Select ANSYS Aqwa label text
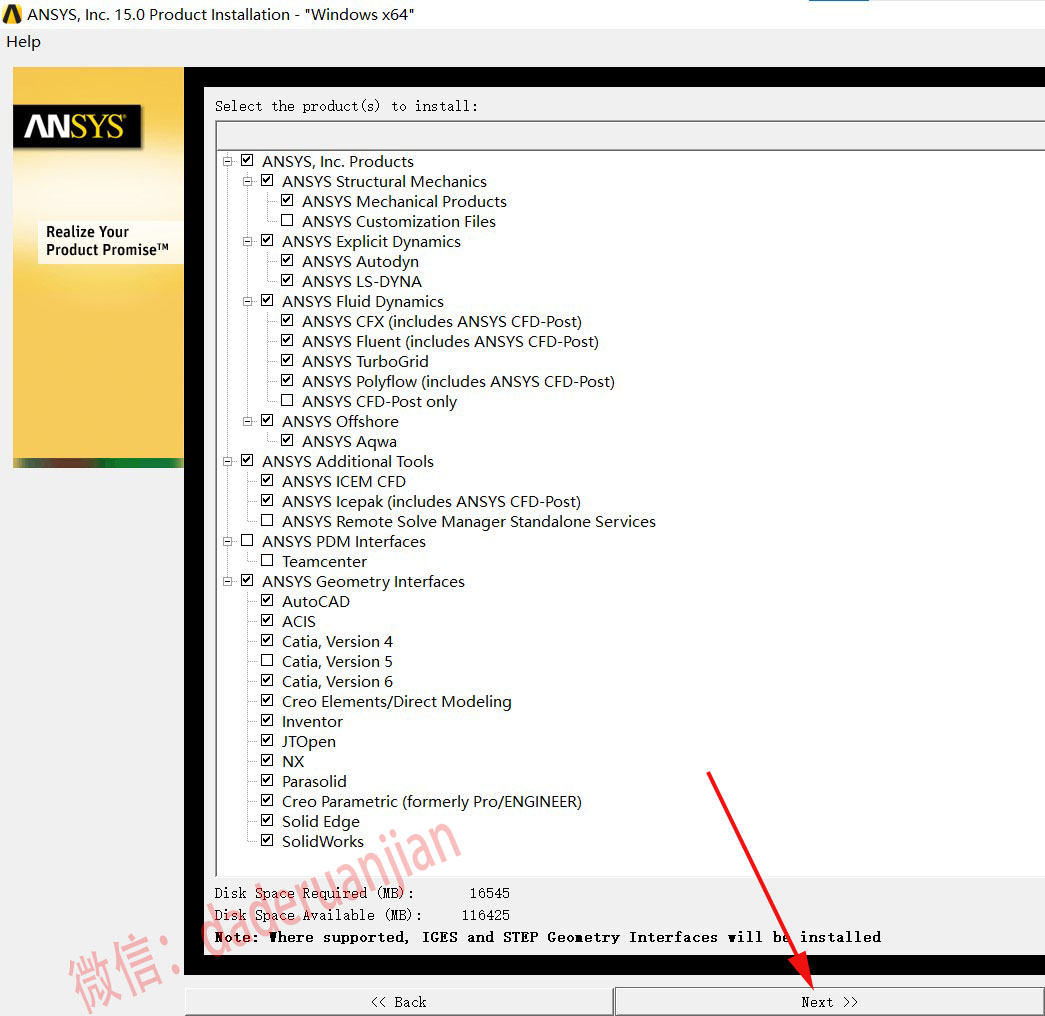The width and height of the screenshot is (1045, 1016). point(349,441)
